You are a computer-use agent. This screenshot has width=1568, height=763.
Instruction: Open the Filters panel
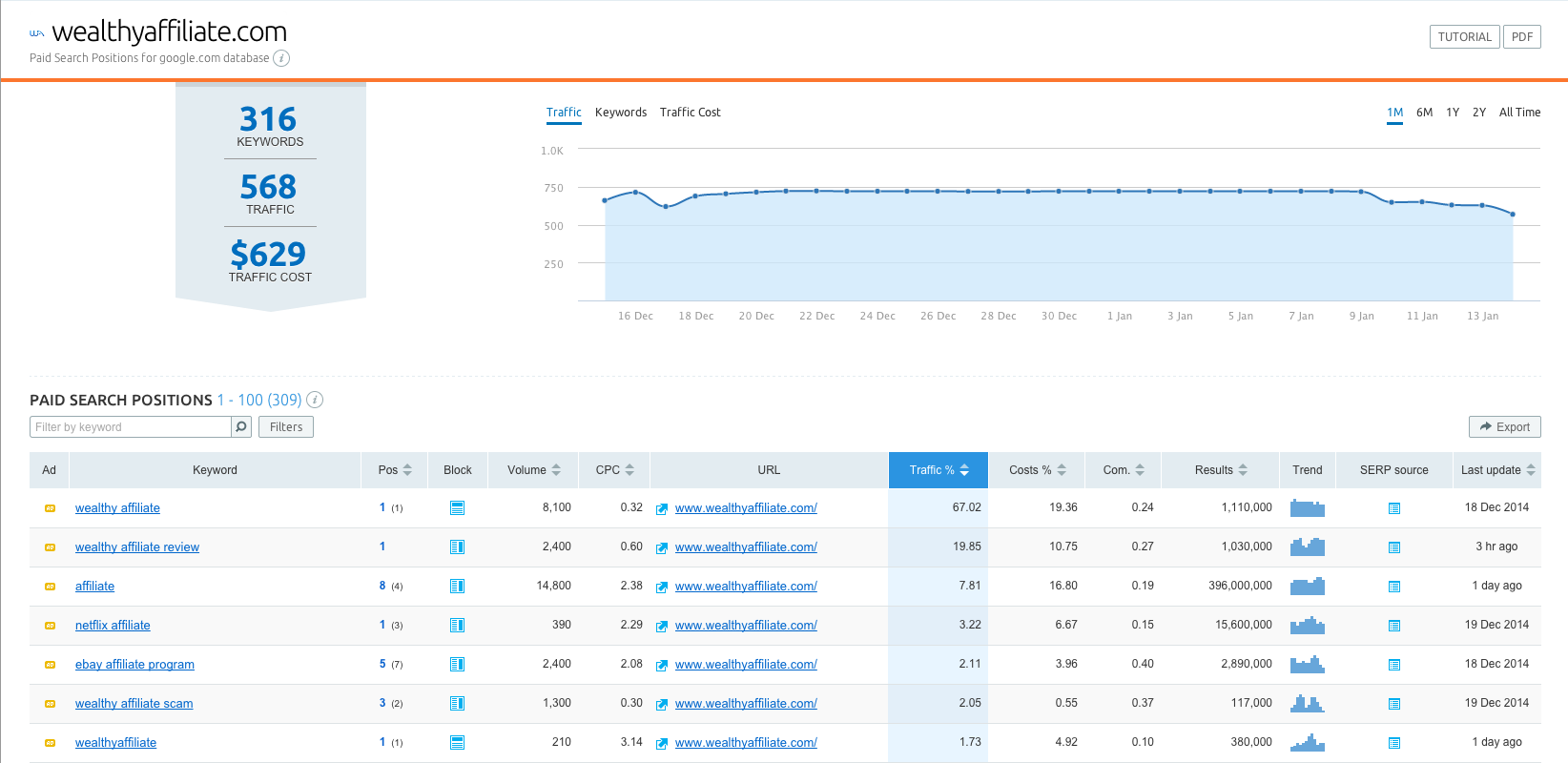tap(286, 427)
